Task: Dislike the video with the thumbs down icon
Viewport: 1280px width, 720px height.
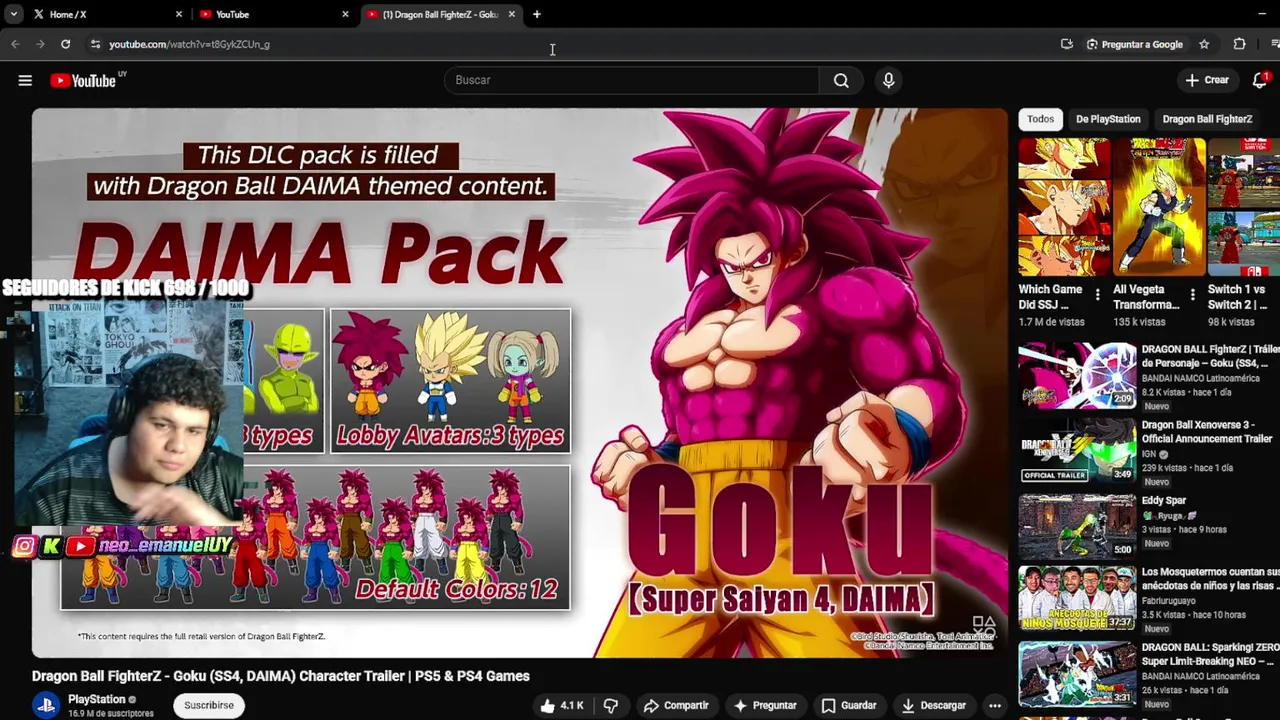Action: click(611, 706)
